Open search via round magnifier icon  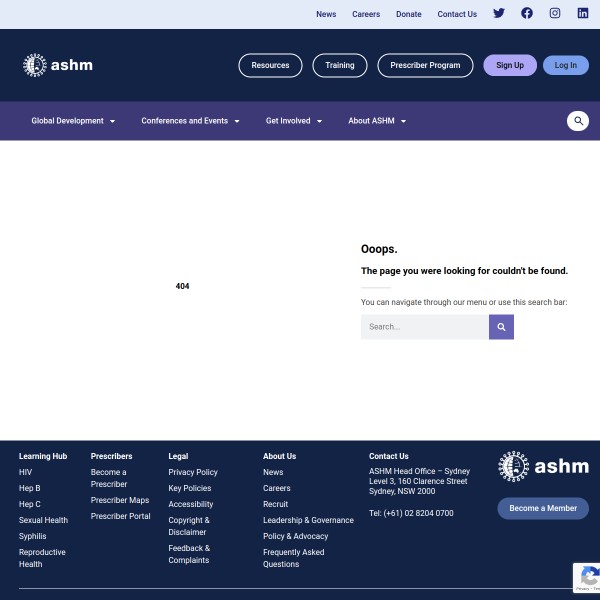point(577,121)
